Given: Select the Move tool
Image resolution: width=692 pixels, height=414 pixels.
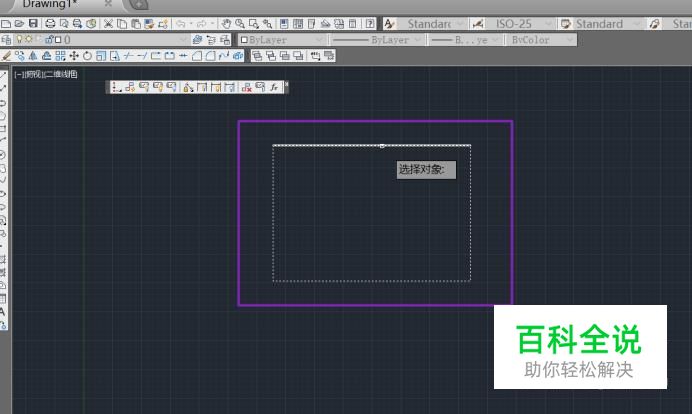Looking at the screenshot, I should pos(74,56).
